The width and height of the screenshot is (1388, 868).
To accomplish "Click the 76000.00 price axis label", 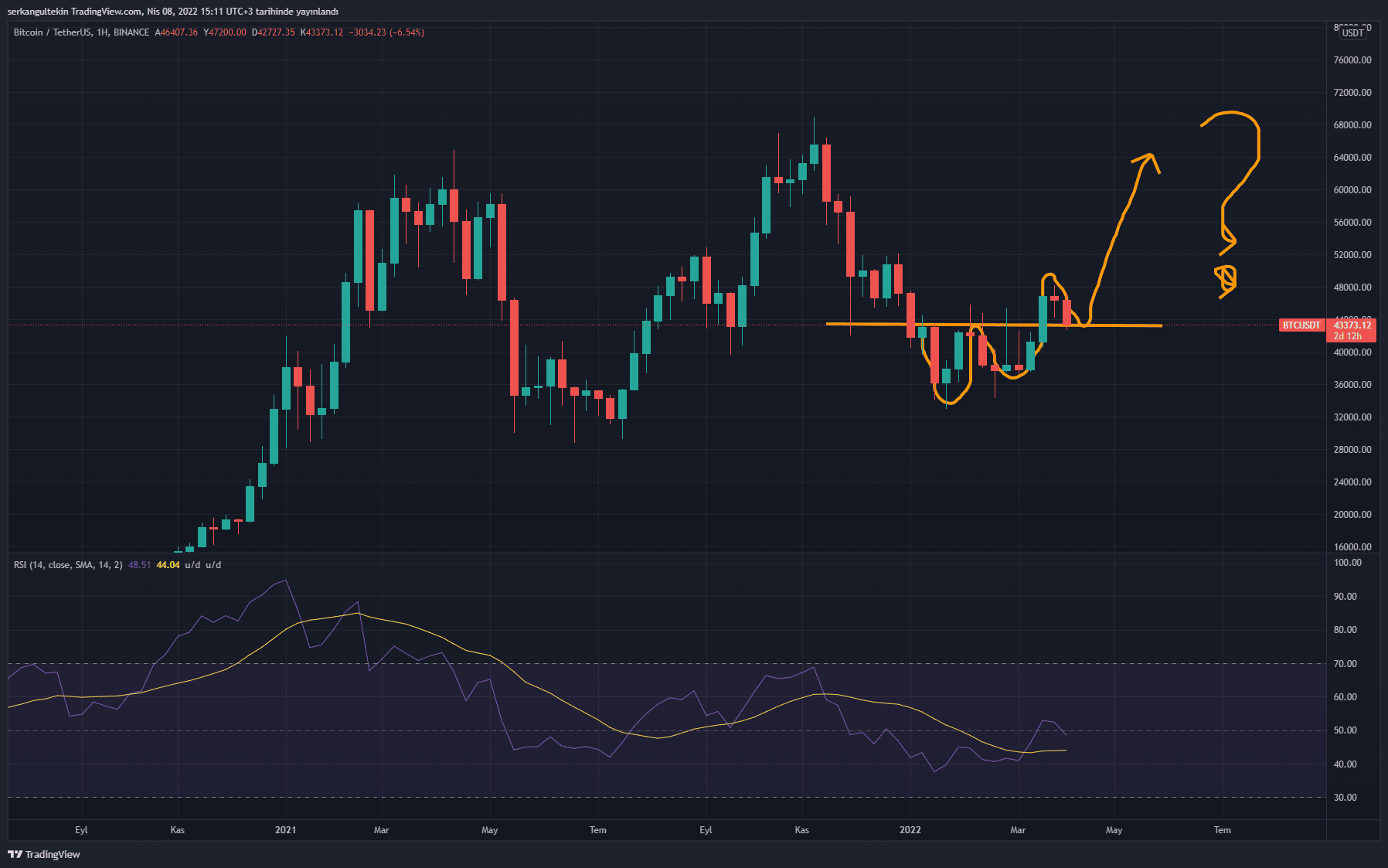I will point(1352,60).
